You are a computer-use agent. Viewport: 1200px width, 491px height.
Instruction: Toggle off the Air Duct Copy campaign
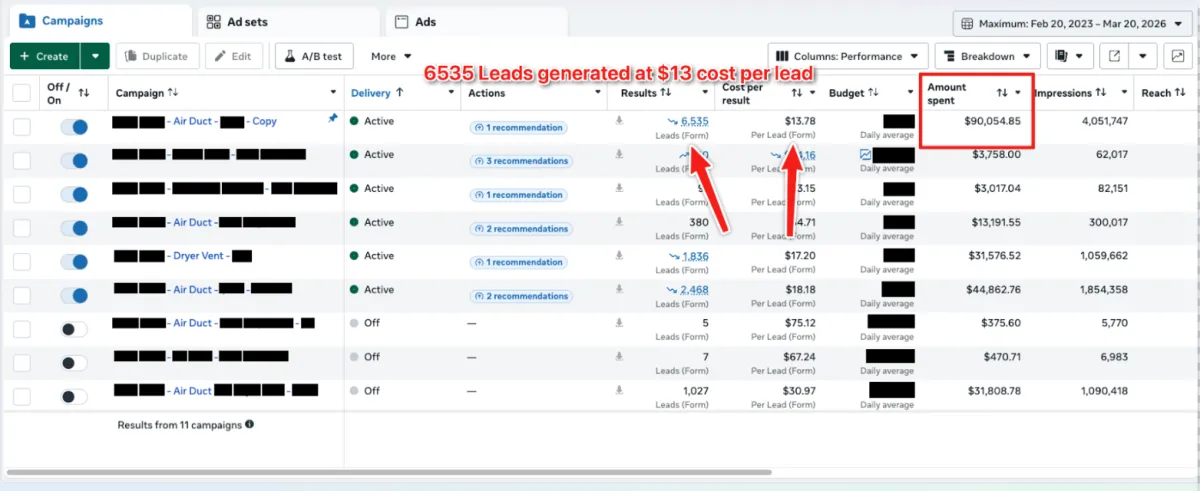[74, 127]
